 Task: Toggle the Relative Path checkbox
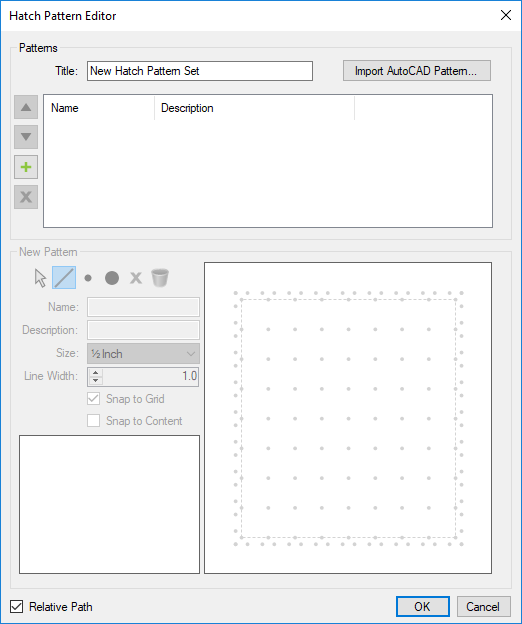17,606
